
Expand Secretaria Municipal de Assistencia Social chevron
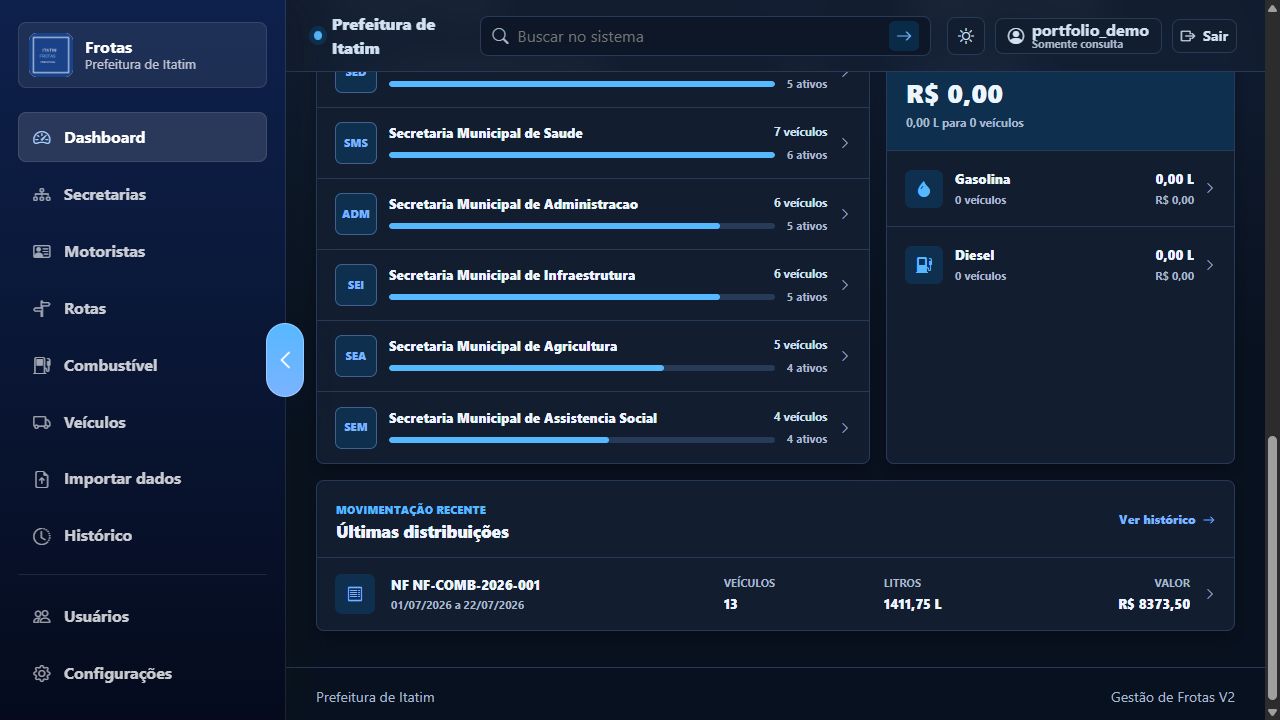[x=845, y=428]
